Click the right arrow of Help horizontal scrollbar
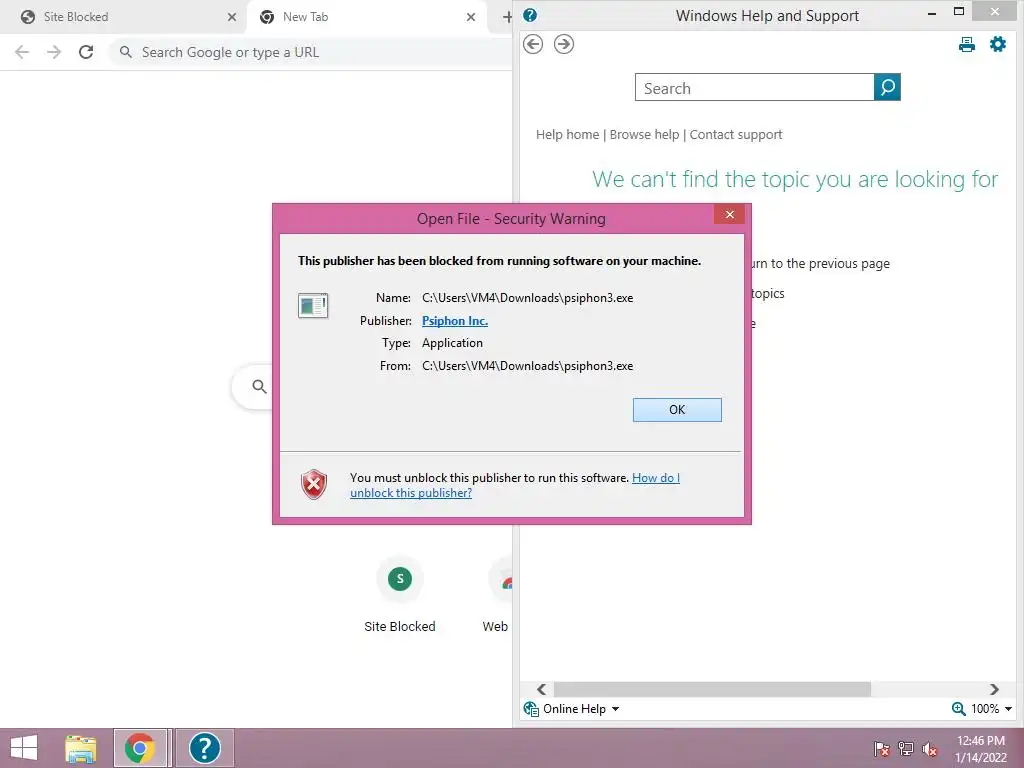 [994, 689]
